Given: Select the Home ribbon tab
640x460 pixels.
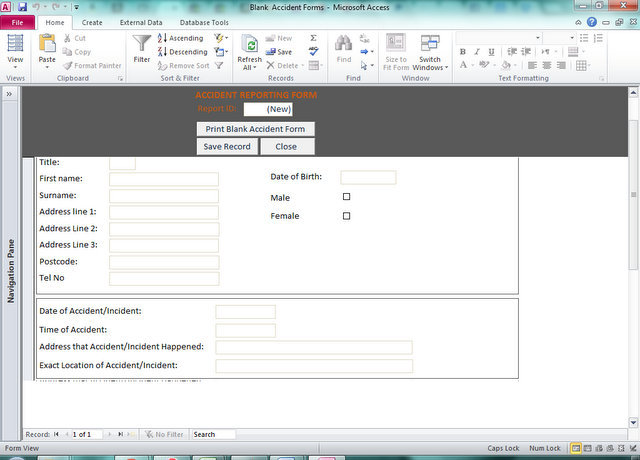Looking at the screenshot, I should pyautogui.click(x=55, y=22).
